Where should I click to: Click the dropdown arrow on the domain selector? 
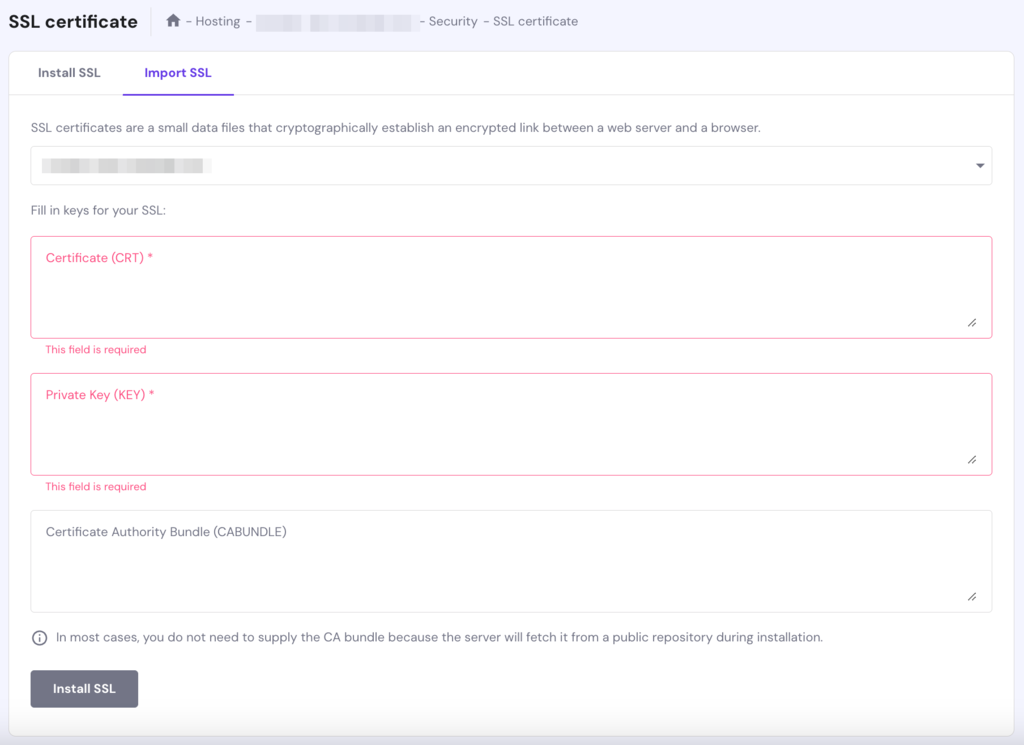pyautogui.click(x=979, y=165)
